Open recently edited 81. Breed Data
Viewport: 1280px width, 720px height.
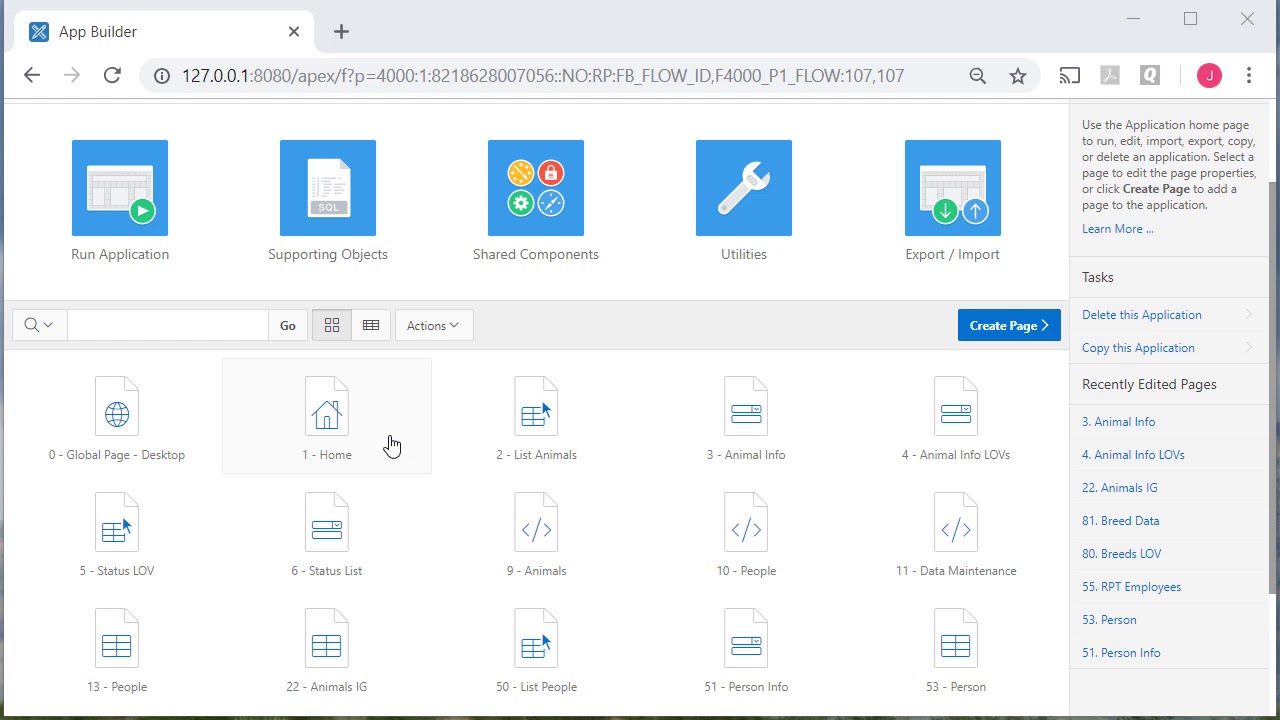point(1120,521)
